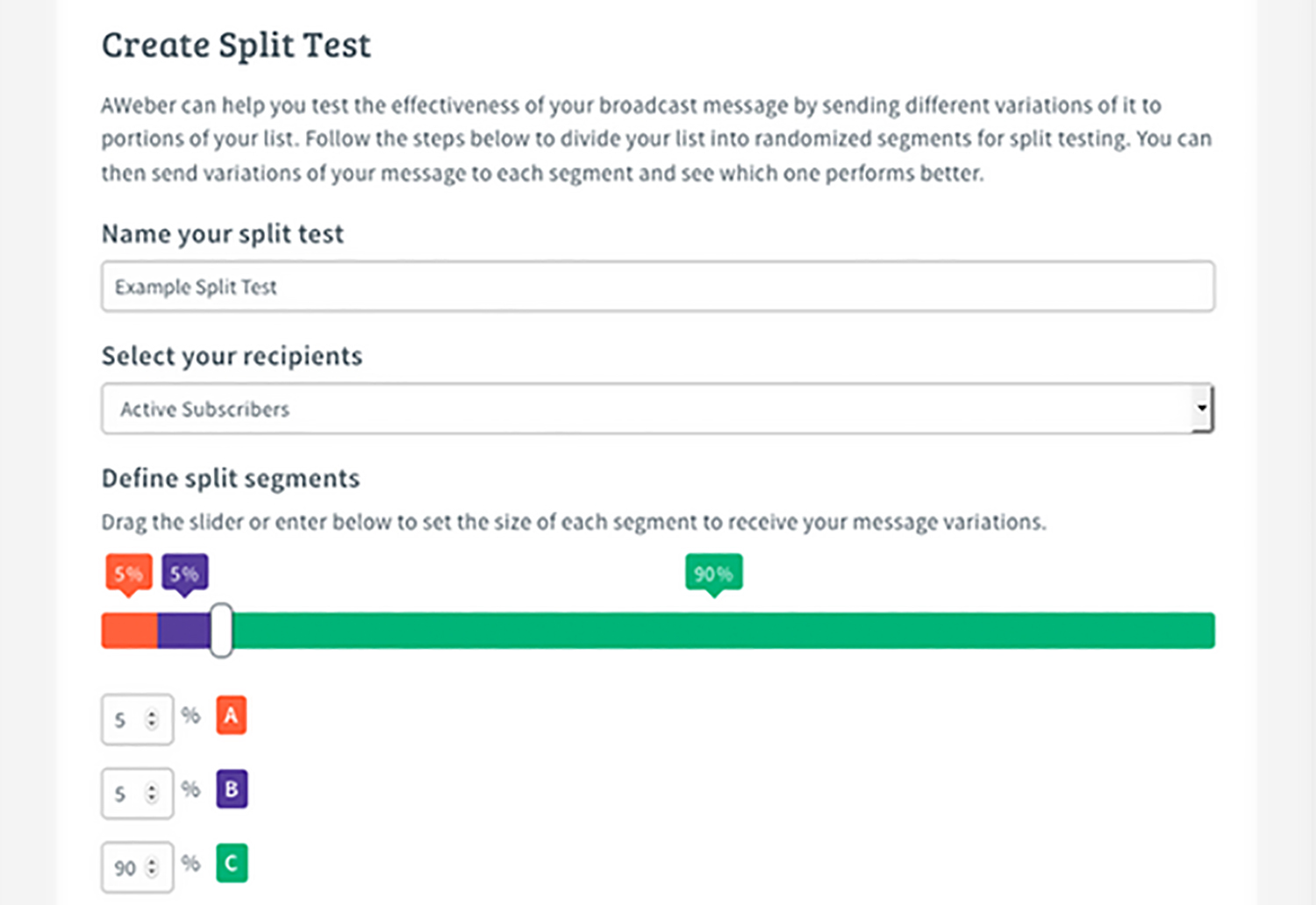Click the orange 5% tooltip above the slider
Image resolution: width=1316 pixels, height=905 pixels.
coord(128,572)
